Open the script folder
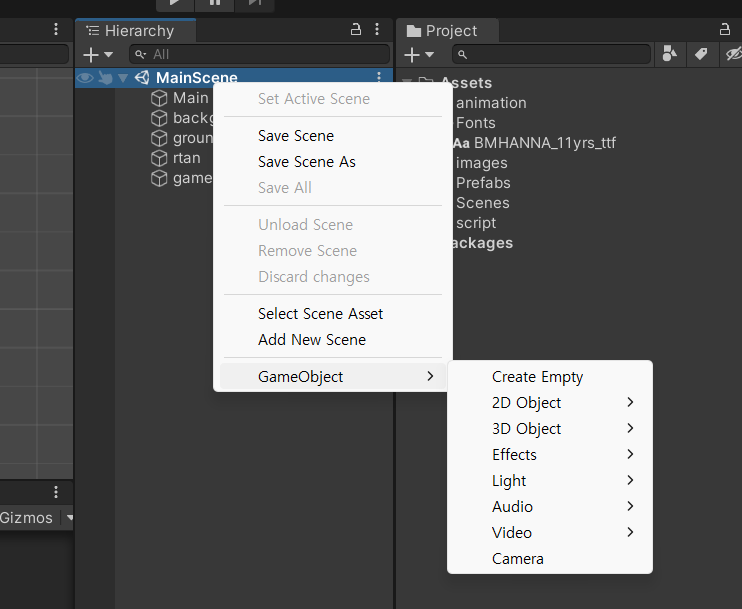The image size is (742, 609). [476, 223]
